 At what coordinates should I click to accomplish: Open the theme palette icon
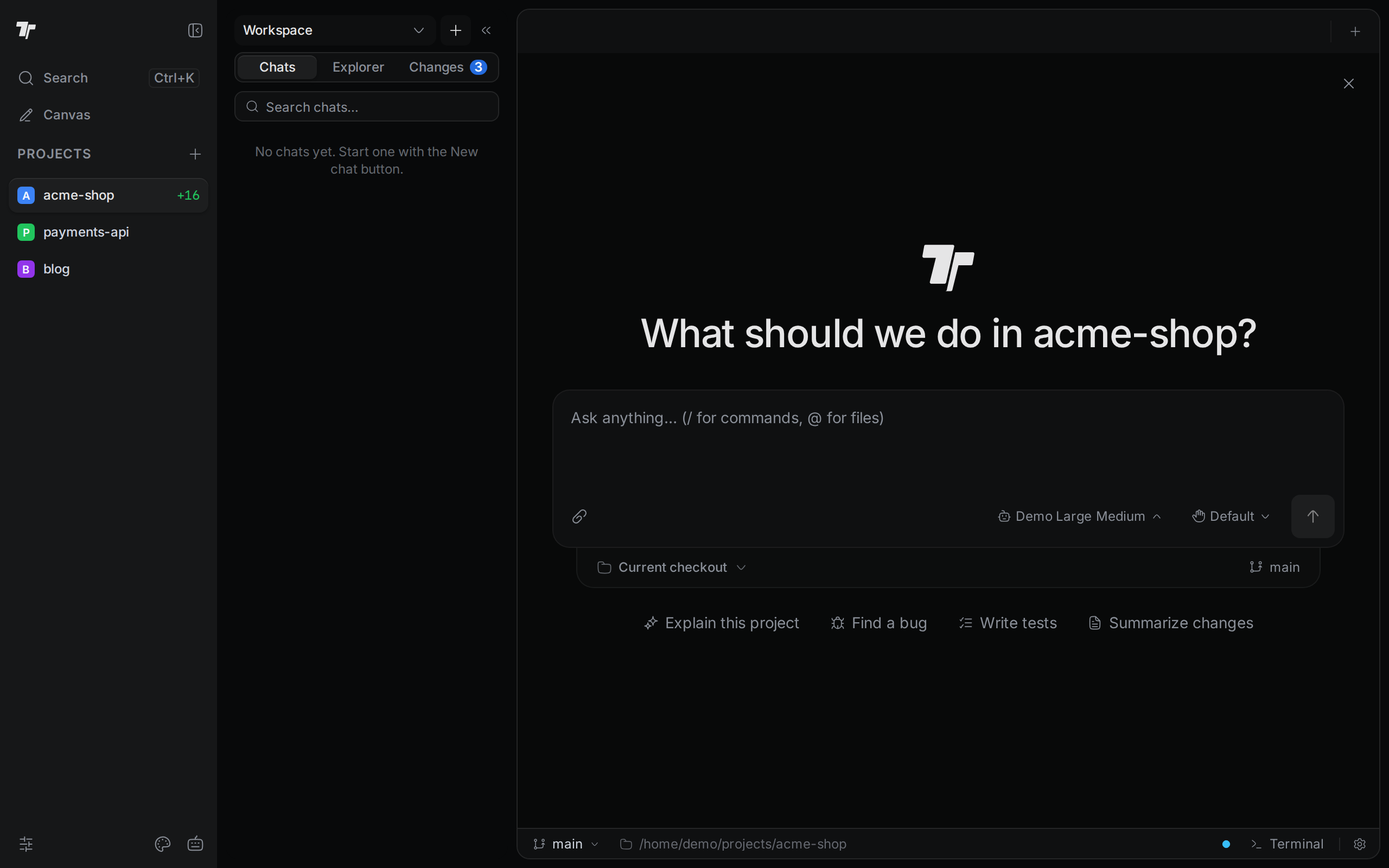point(162,843)
